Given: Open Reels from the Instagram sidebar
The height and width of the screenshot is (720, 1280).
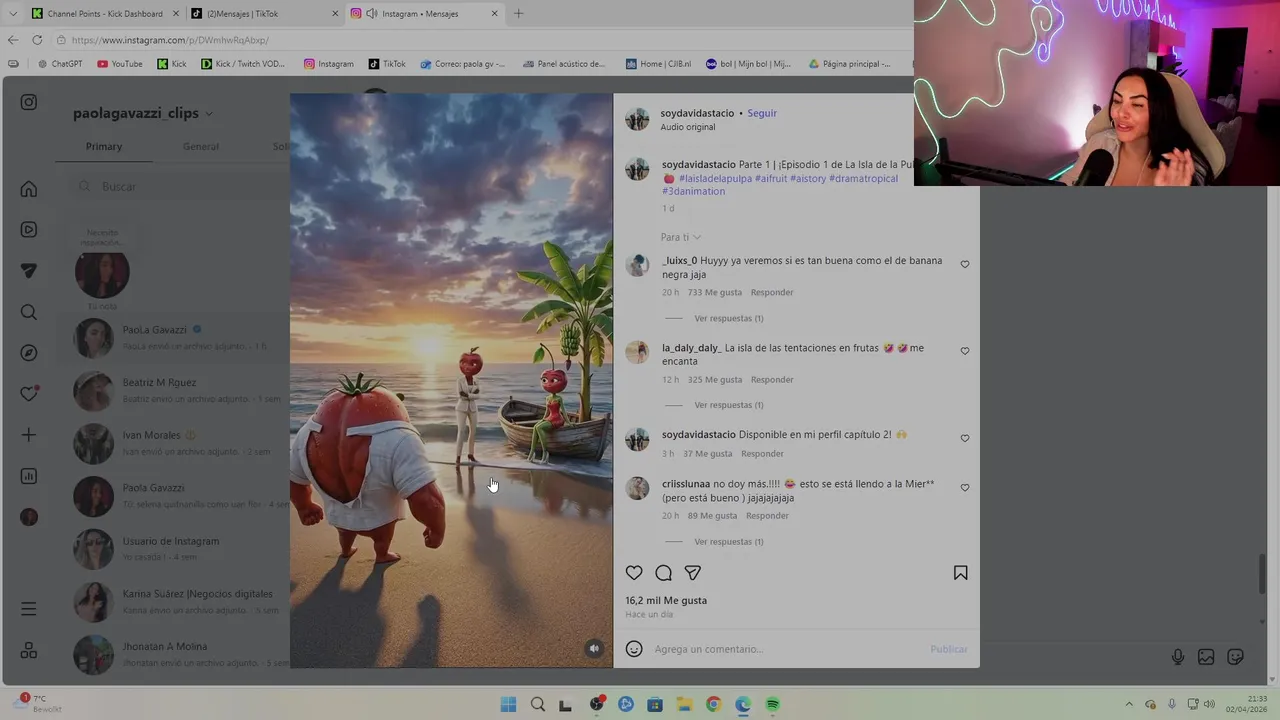Looking at the screenshot, I should point(29,230).
